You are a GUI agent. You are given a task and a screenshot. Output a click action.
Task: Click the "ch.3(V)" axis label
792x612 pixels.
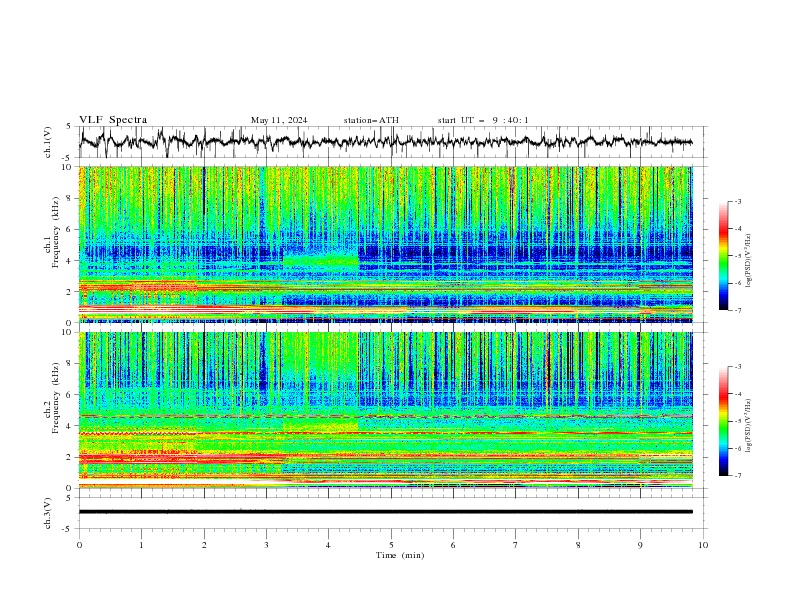click(48, 513)
